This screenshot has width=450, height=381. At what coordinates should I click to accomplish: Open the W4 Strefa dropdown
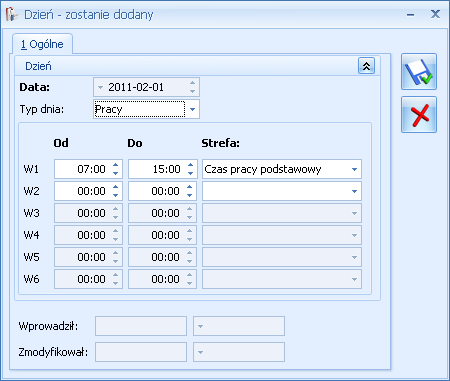354,235
